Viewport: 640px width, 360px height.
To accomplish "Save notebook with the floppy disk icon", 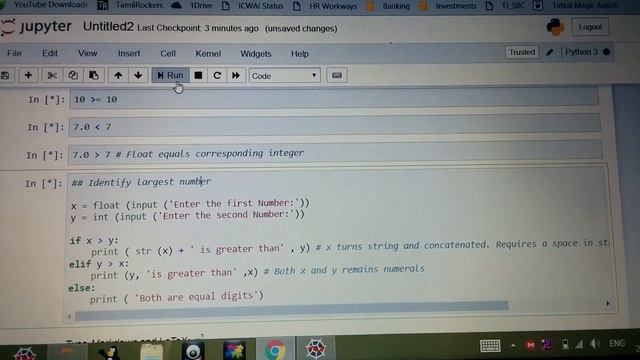I will click(x=6, y=76).
